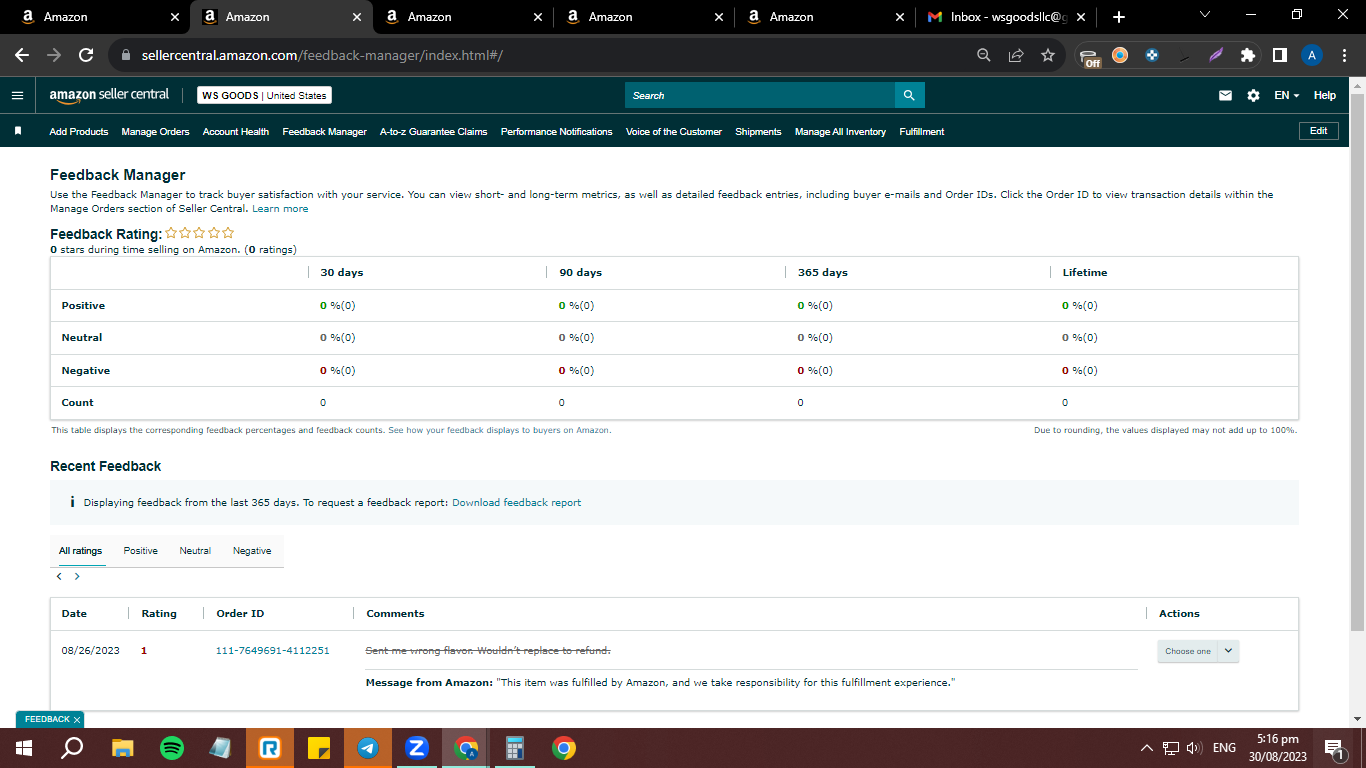Viewport: 1366px width, 768px height.
Task: Open File Explorer from the taskbar
Action: pos(123,748)
